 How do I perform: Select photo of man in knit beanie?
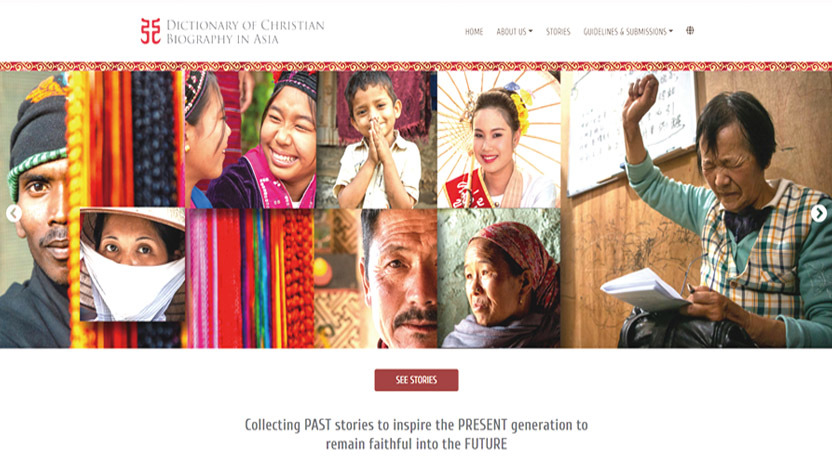point(34,210)
